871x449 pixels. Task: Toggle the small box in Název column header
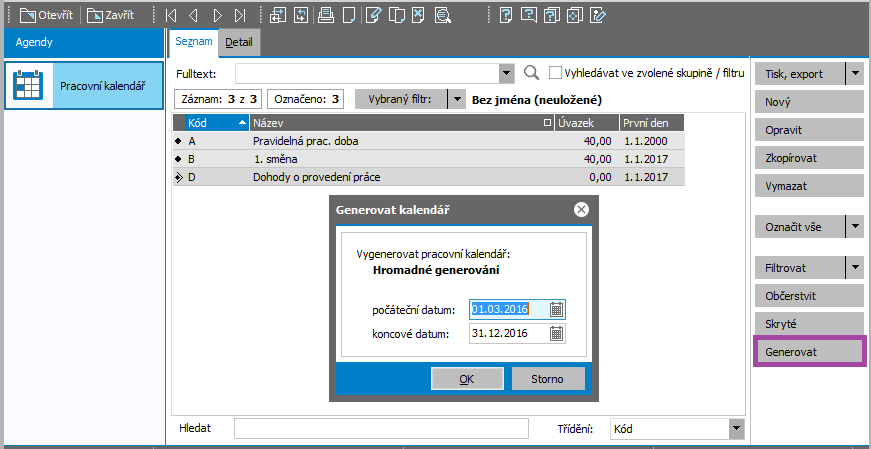(546, 123)
